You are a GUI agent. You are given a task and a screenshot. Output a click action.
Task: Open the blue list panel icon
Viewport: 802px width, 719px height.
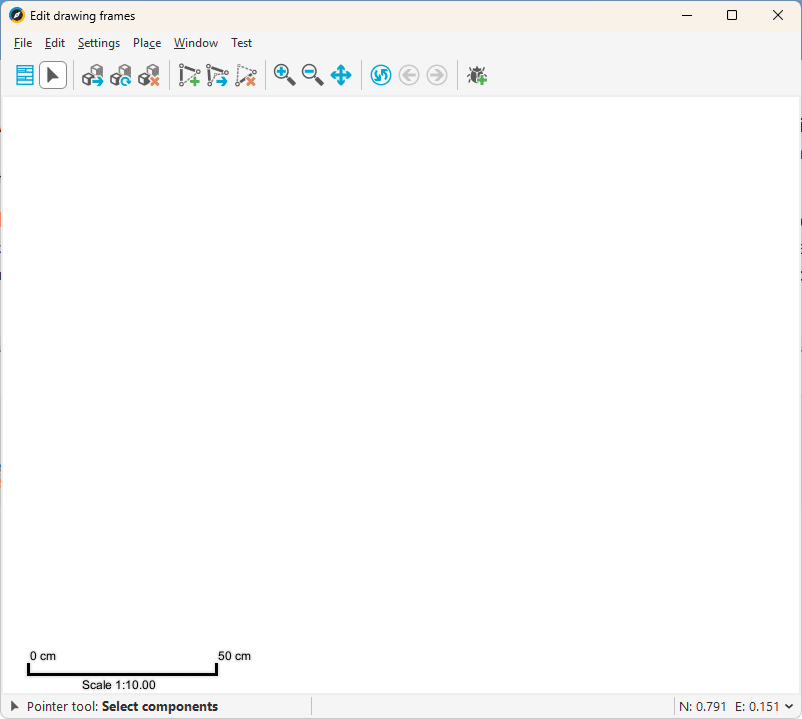click(x=25, y=75)
